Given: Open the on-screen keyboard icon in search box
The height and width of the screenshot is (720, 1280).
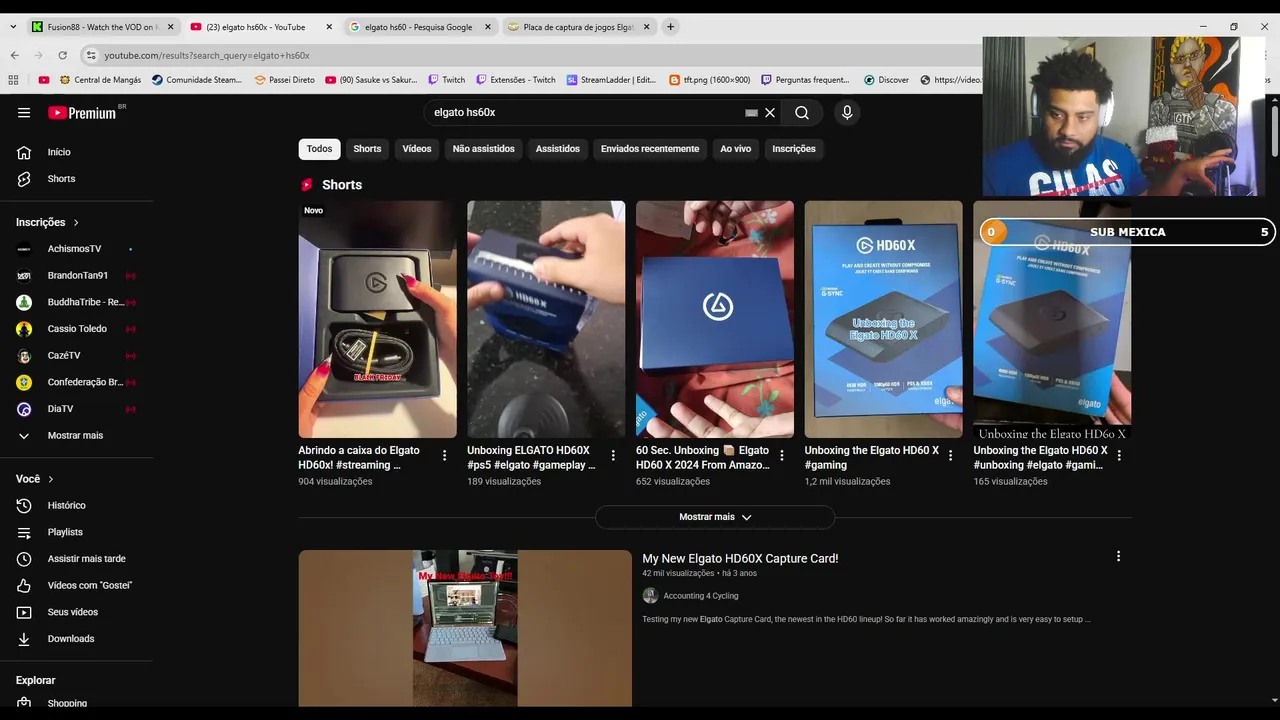Looking at the screenshot, I should pyautogui.click(x=751, y=113).
